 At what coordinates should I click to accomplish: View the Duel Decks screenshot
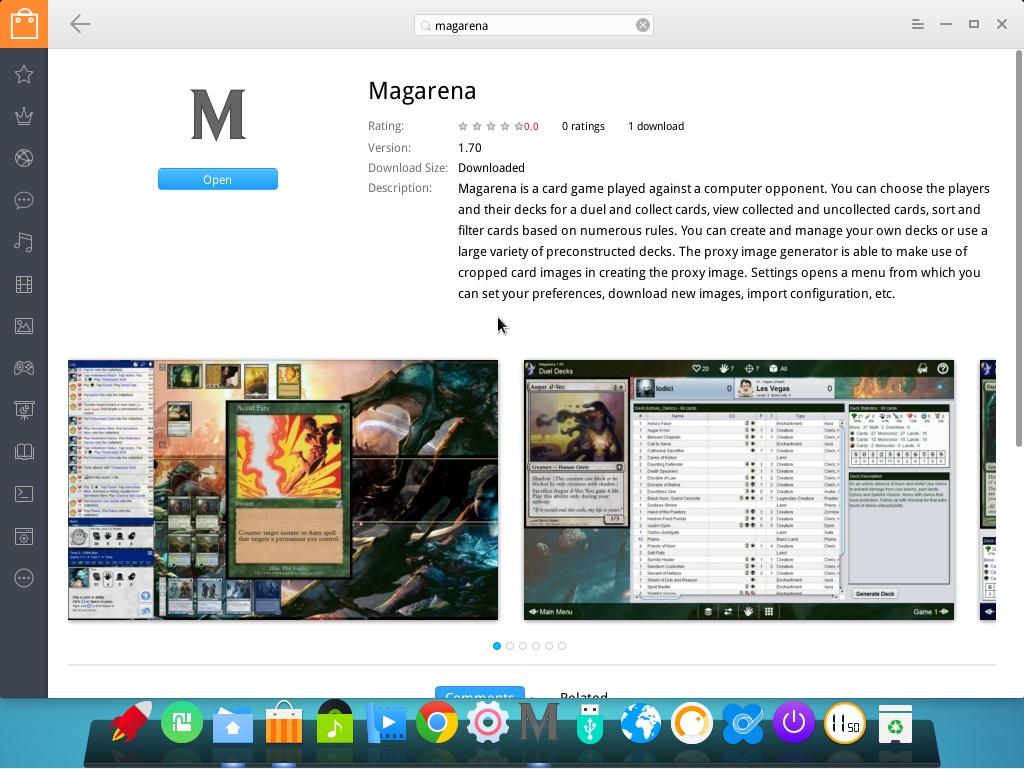click(x=739, y=490)
